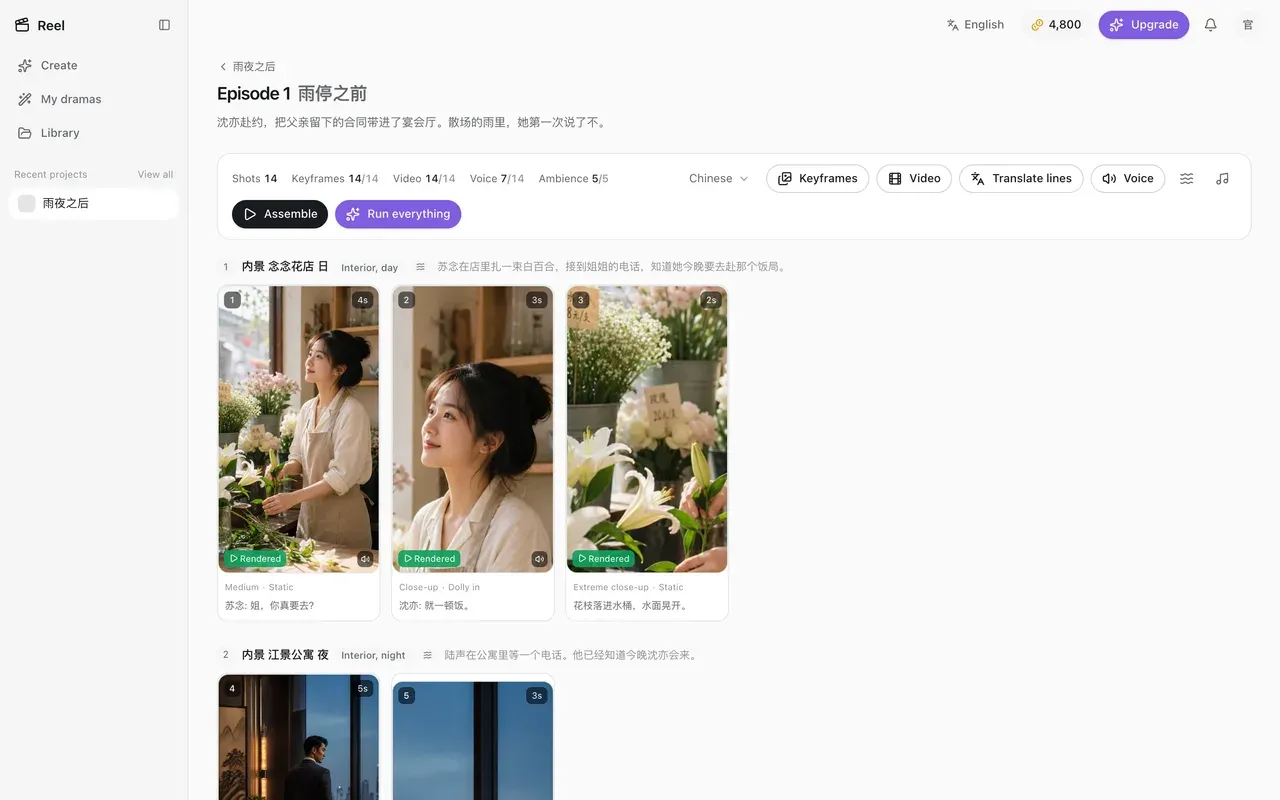Check the 4,800 credits balance
Viewport: 1280px width, 800px height.
pyautogui.click(x=1056, y=25)
